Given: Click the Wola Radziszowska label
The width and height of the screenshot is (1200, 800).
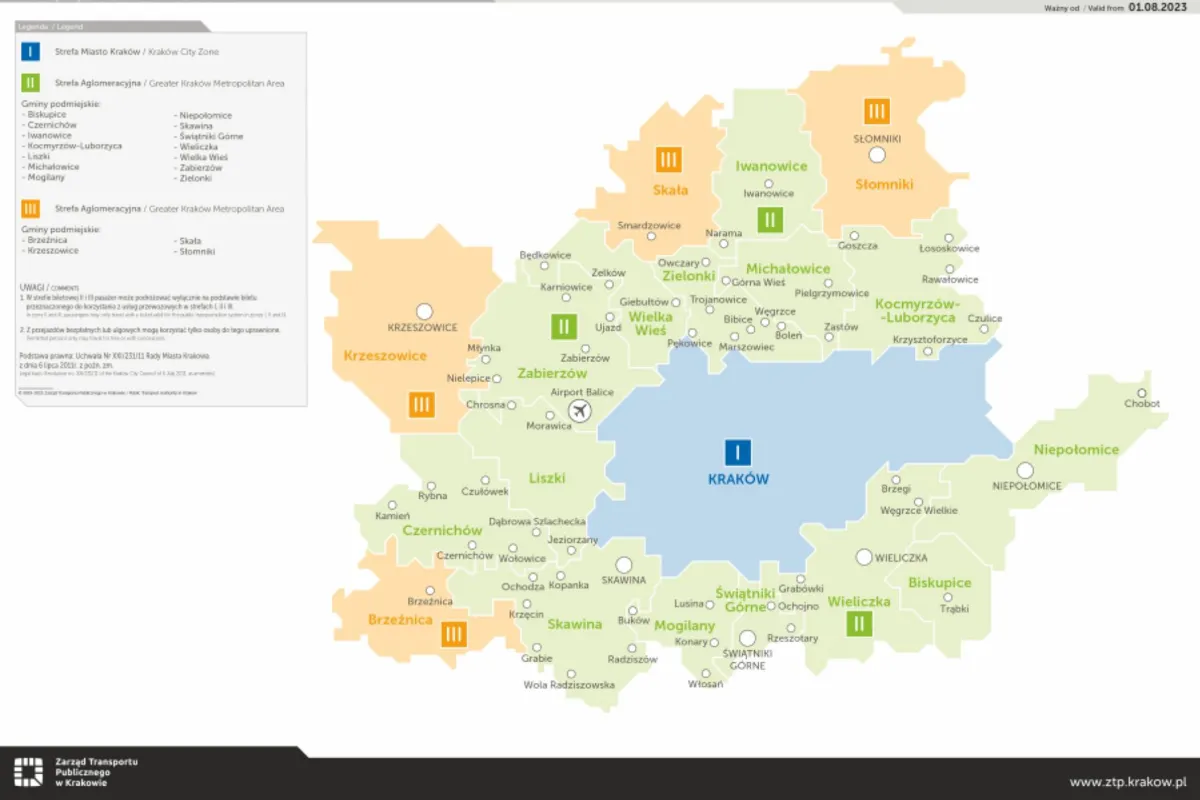Looking at the screenshot, I should pyautogui.click(x=569, y=685).
